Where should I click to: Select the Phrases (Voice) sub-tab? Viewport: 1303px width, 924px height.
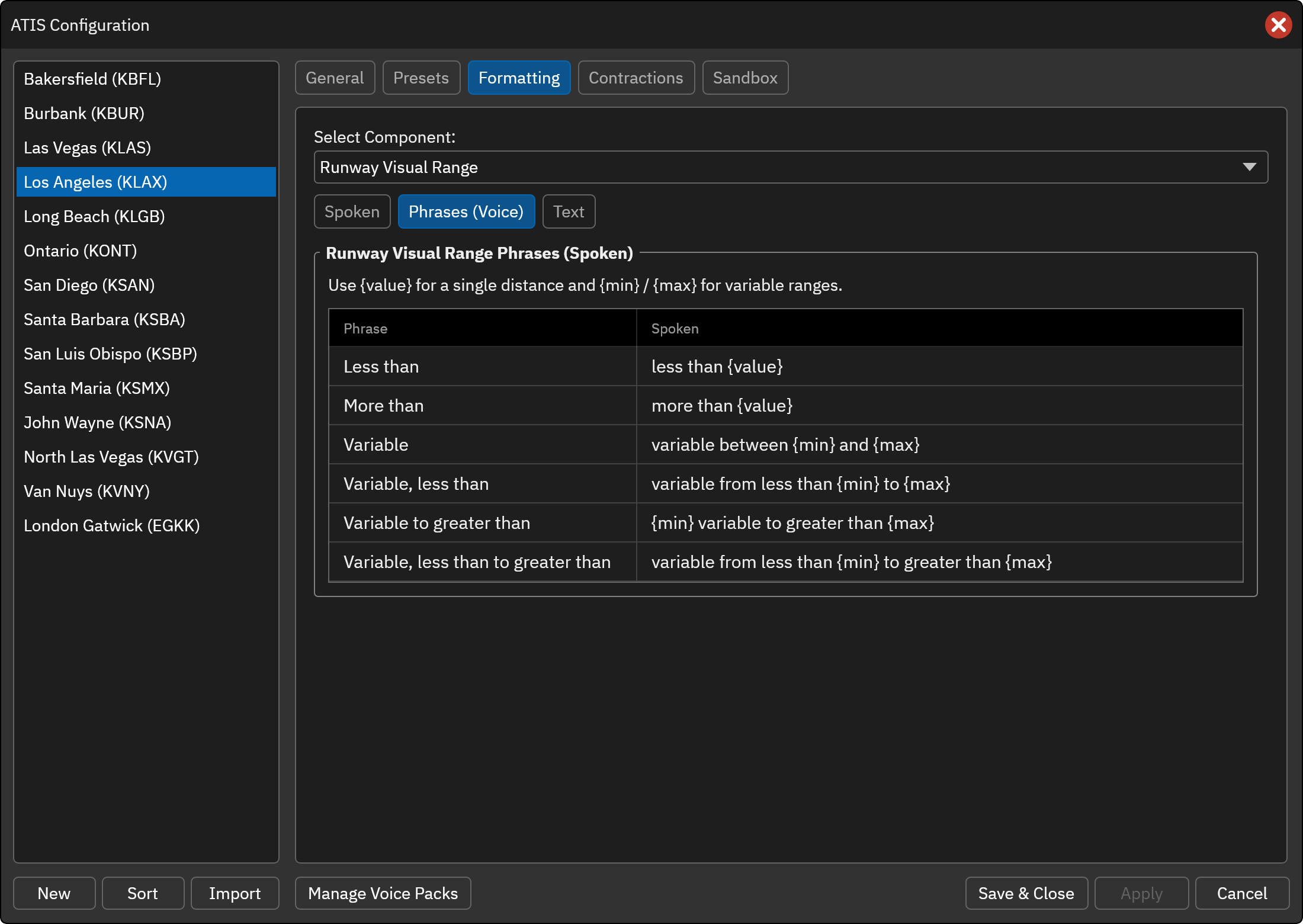[466, 211]
